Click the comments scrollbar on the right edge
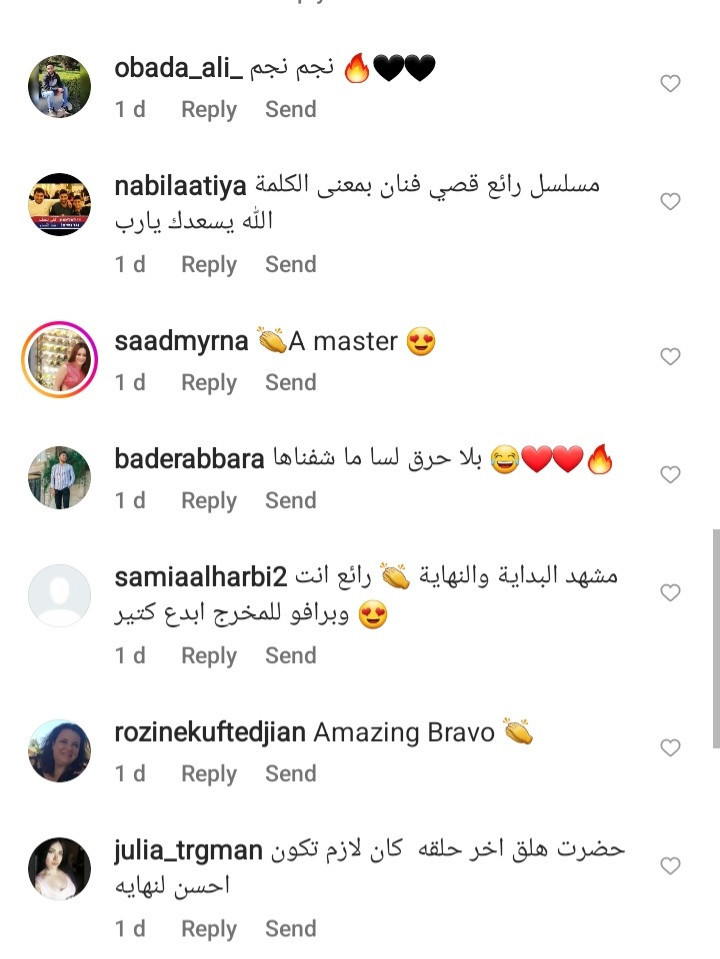This screenshot has height=959, width=720. point(716,639)
